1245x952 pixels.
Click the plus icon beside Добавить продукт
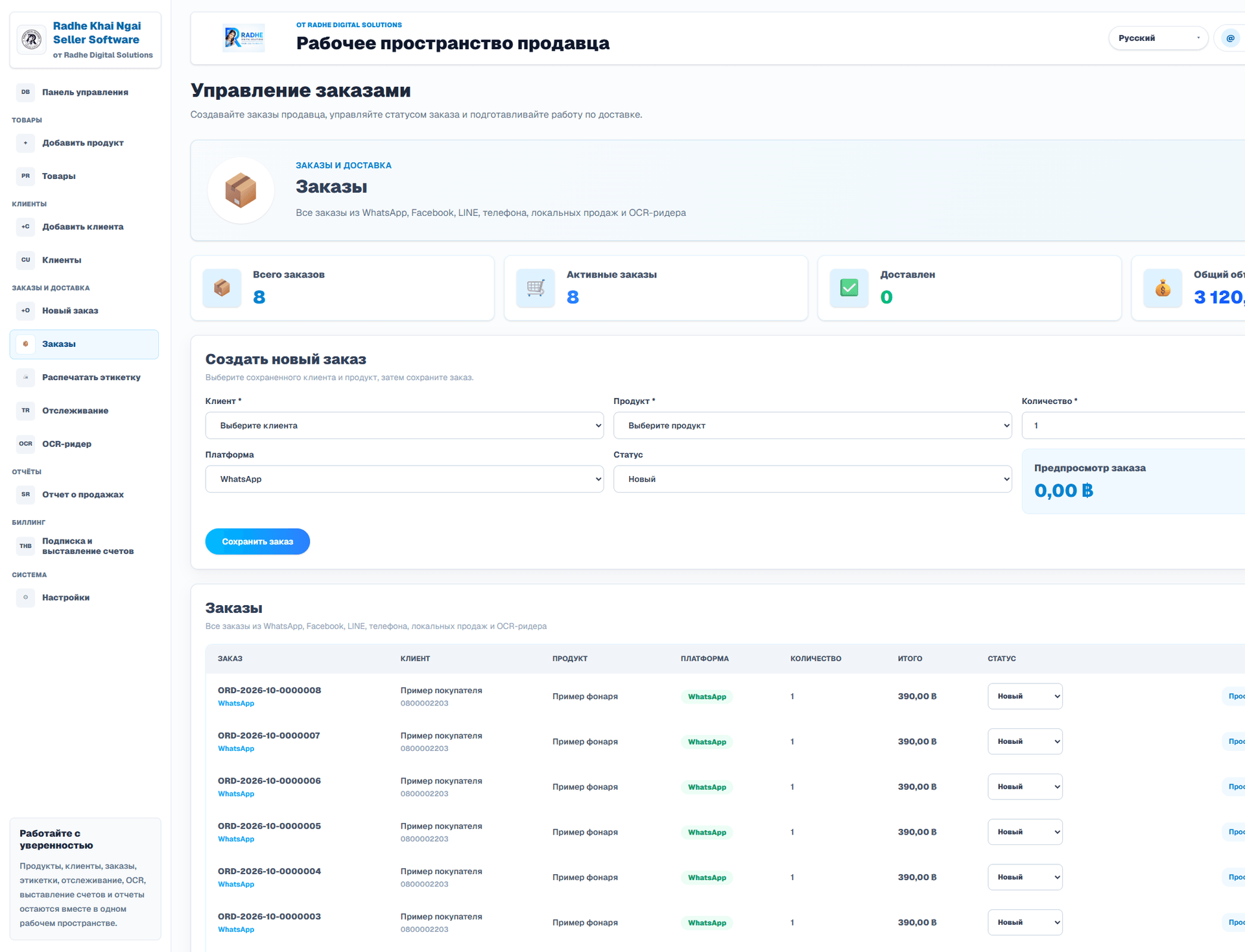[x=25, y=143]
